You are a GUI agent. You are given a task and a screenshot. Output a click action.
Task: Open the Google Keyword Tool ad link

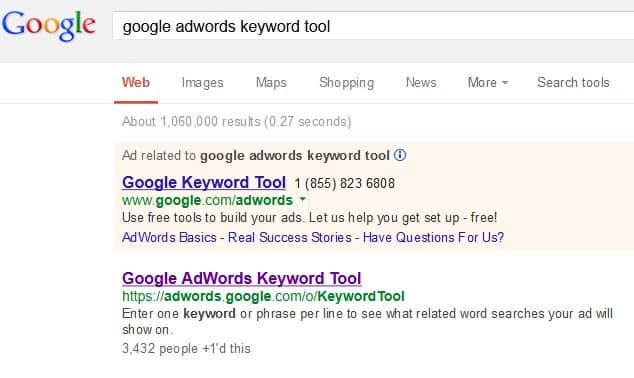204,182
